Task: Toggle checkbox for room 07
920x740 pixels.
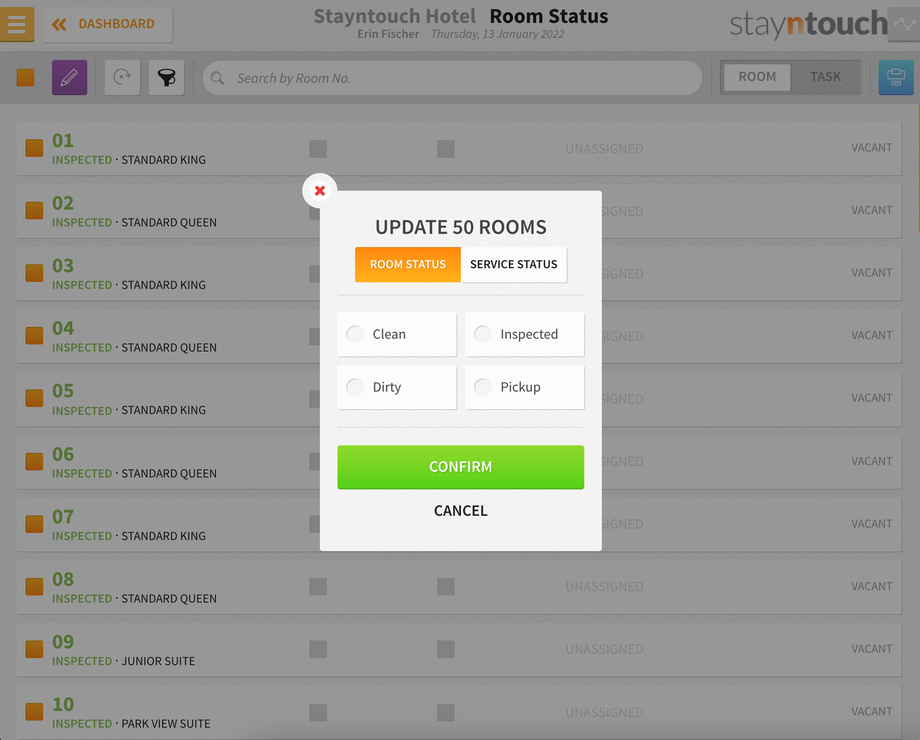Action: [x=34, y=523]
